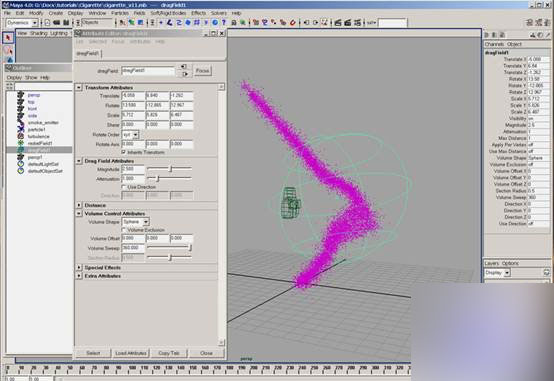Click the select by hierarchy icon
This screenshot has height=381, width=554.
click(x=122, y=23)
